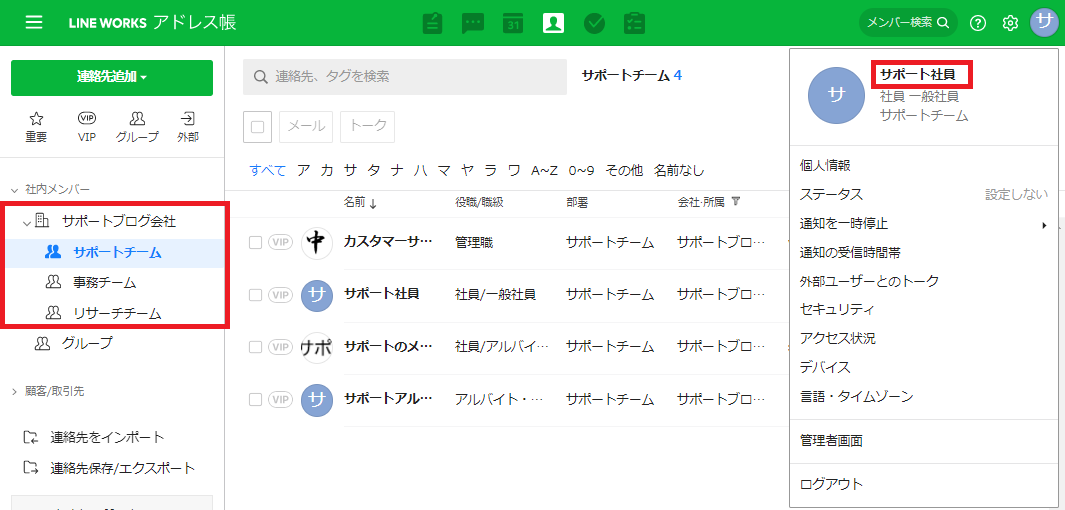Choose ログアウト from profile menu
Screen dimensions: 1065x510
coord(831,484)
